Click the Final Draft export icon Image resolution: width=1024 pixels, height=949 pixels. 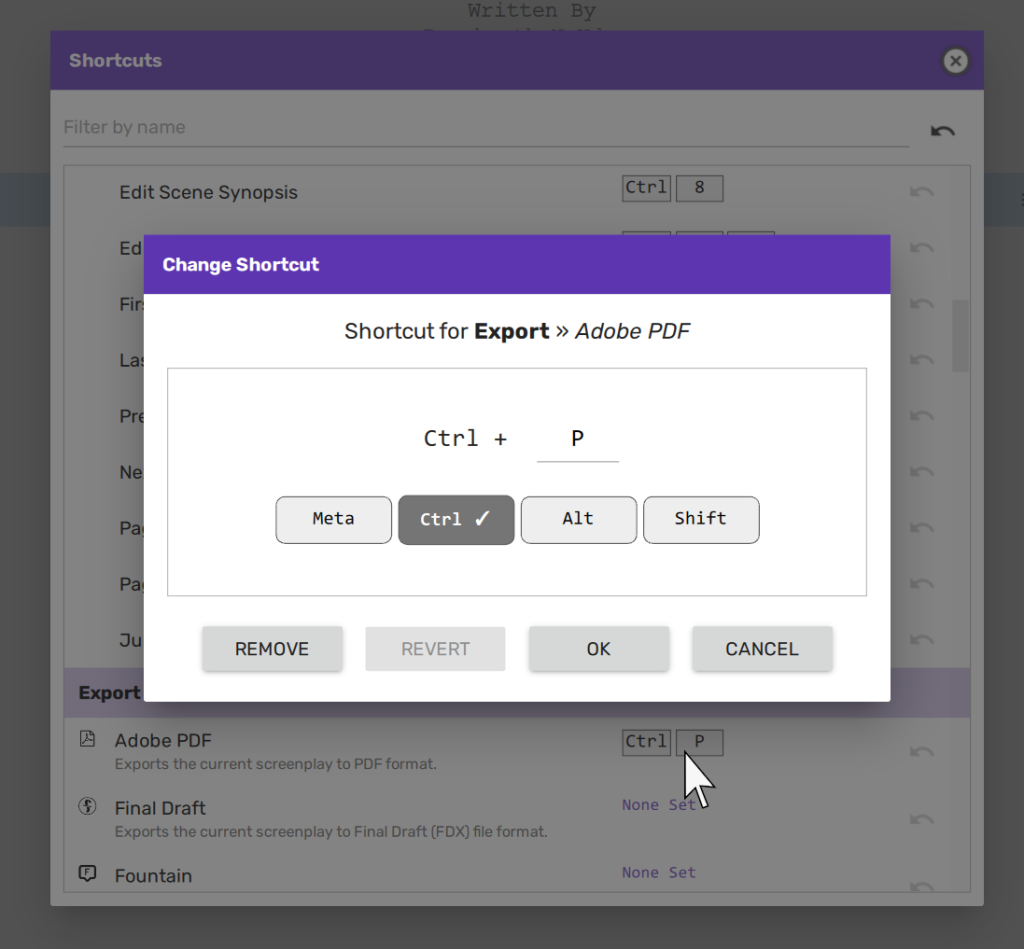pyautogui.click(x=88, y=806)
